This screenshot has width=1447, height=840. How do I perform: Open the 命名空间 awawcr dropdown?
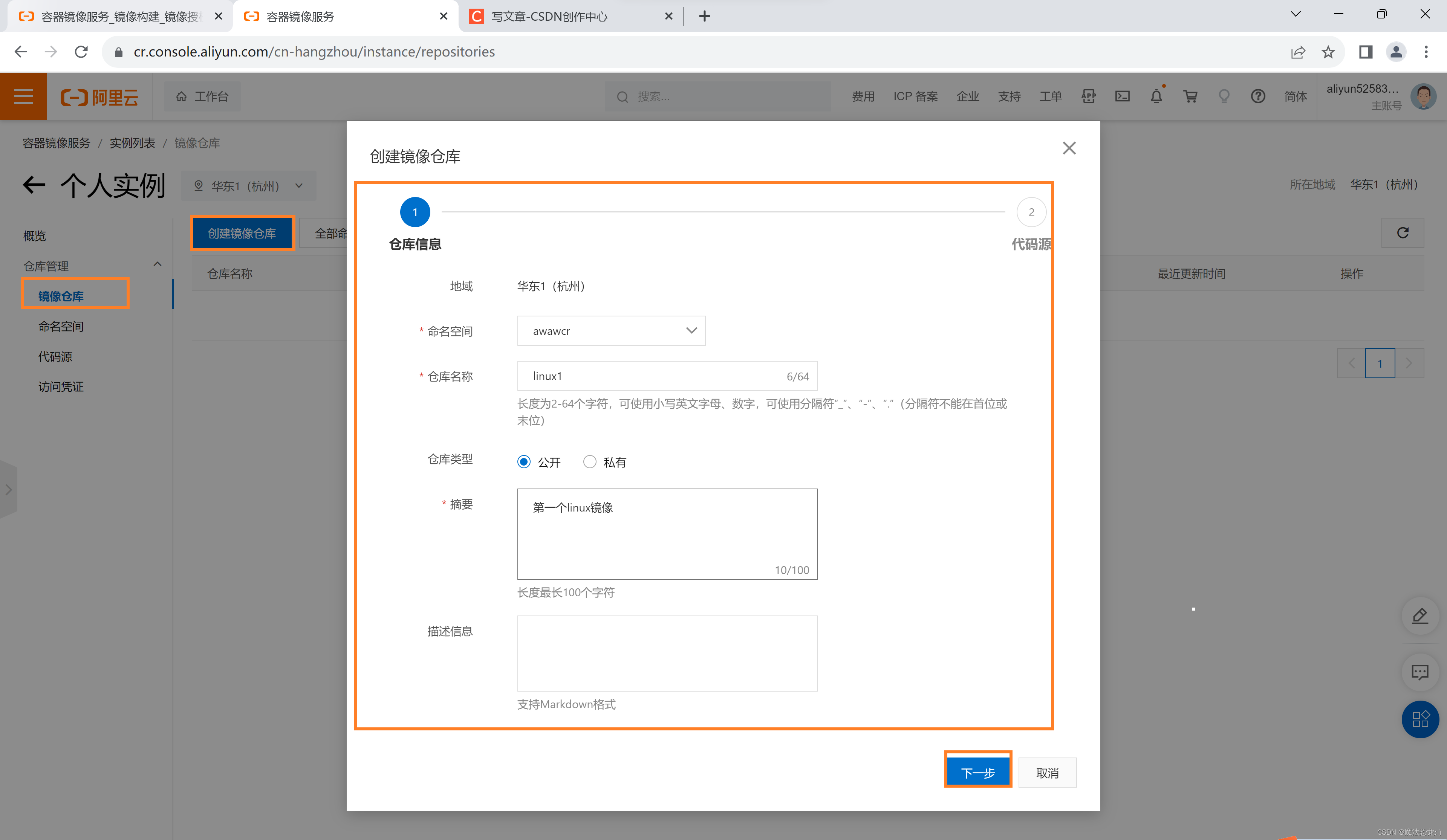click(611, 331)
